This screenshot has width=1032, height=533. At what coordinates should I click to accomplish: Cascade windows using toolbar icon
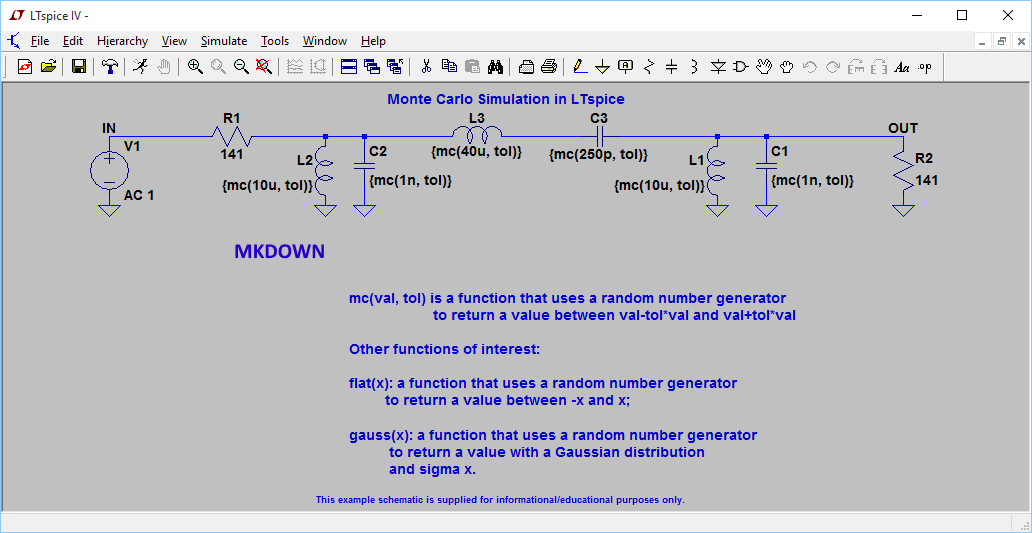(x=372, y=66)
